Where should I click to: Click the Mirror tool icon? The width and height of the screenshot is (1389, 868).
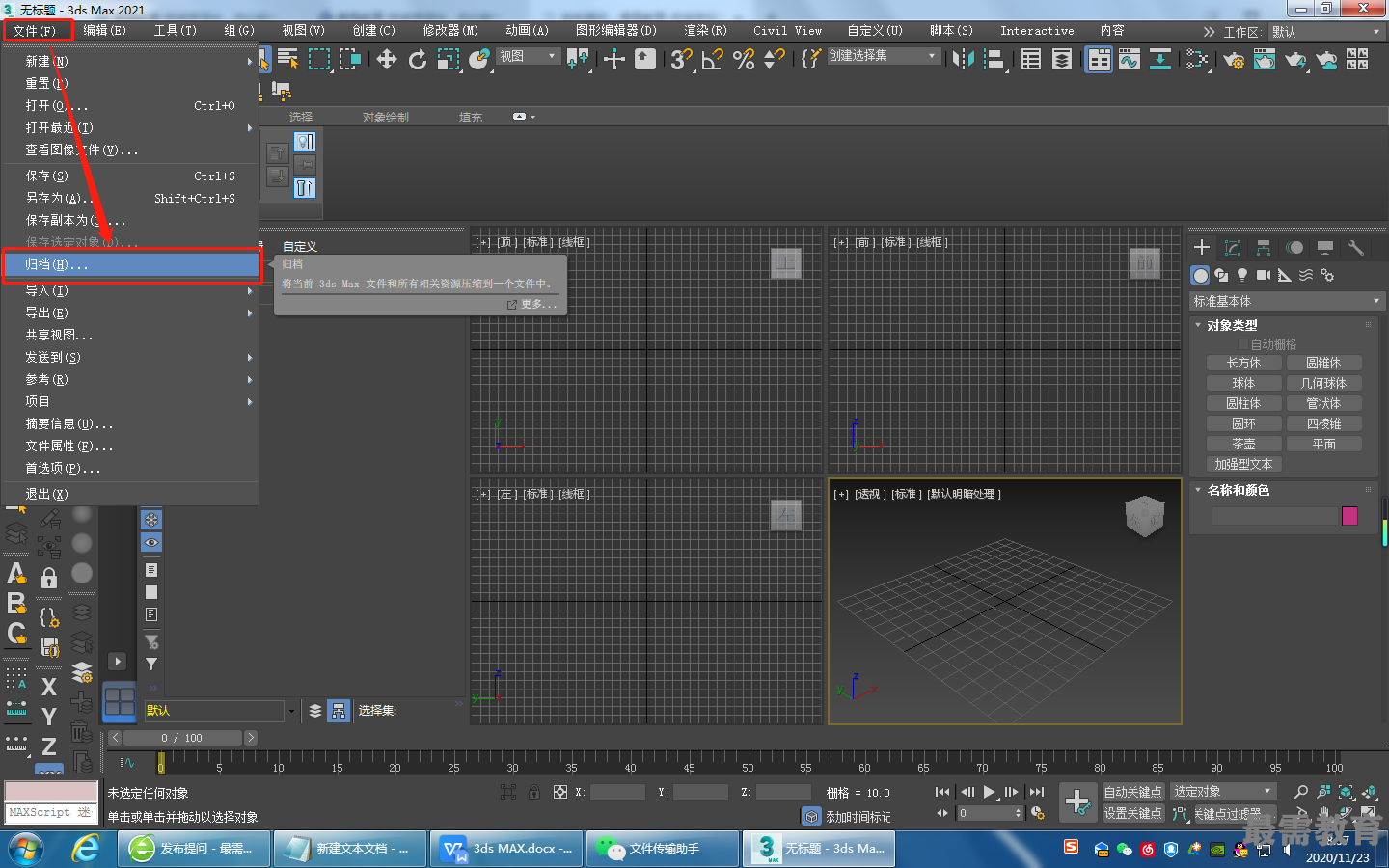click(963, 60)
